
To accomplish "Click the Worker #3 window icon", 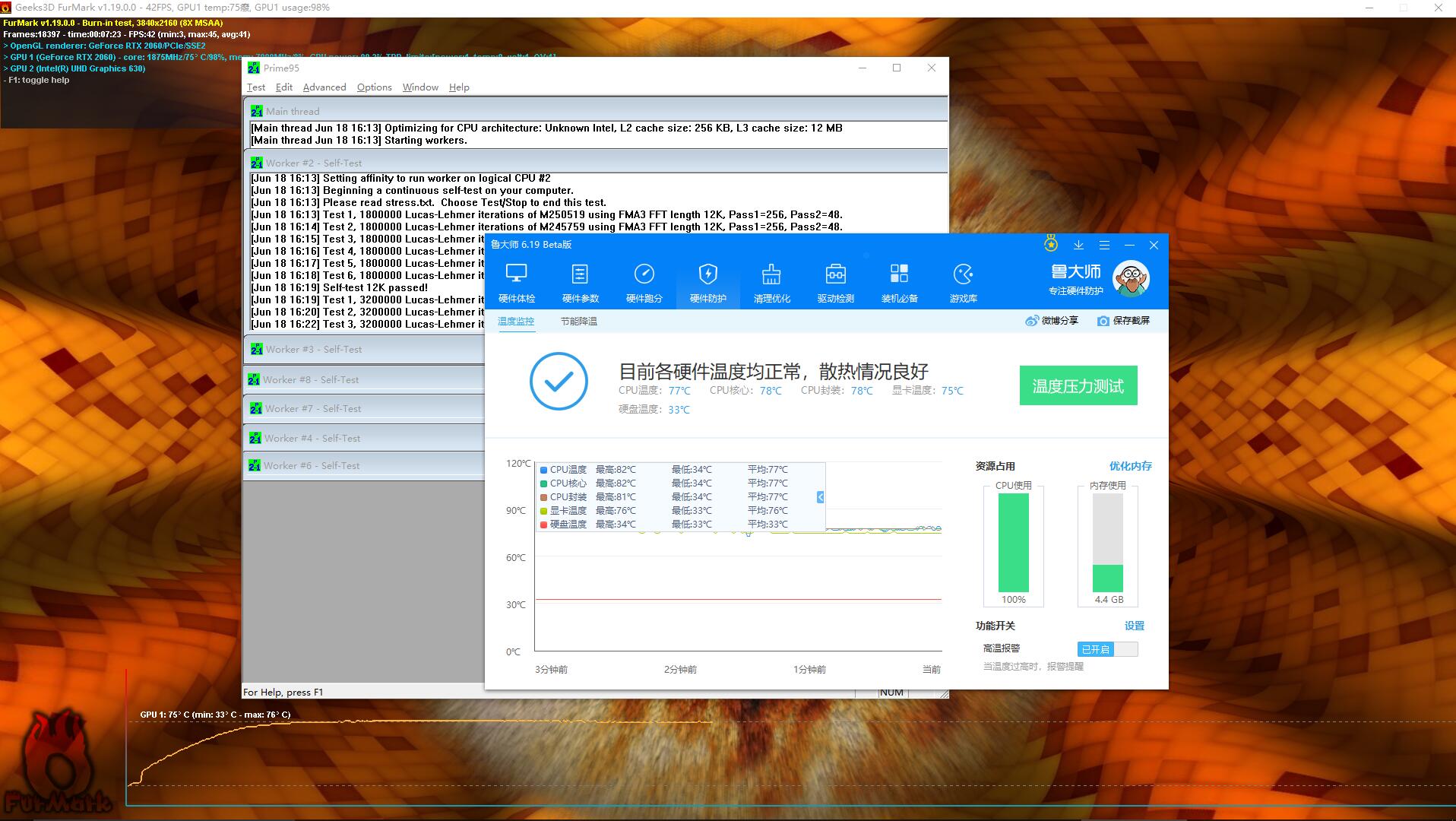I will [257, 349].
